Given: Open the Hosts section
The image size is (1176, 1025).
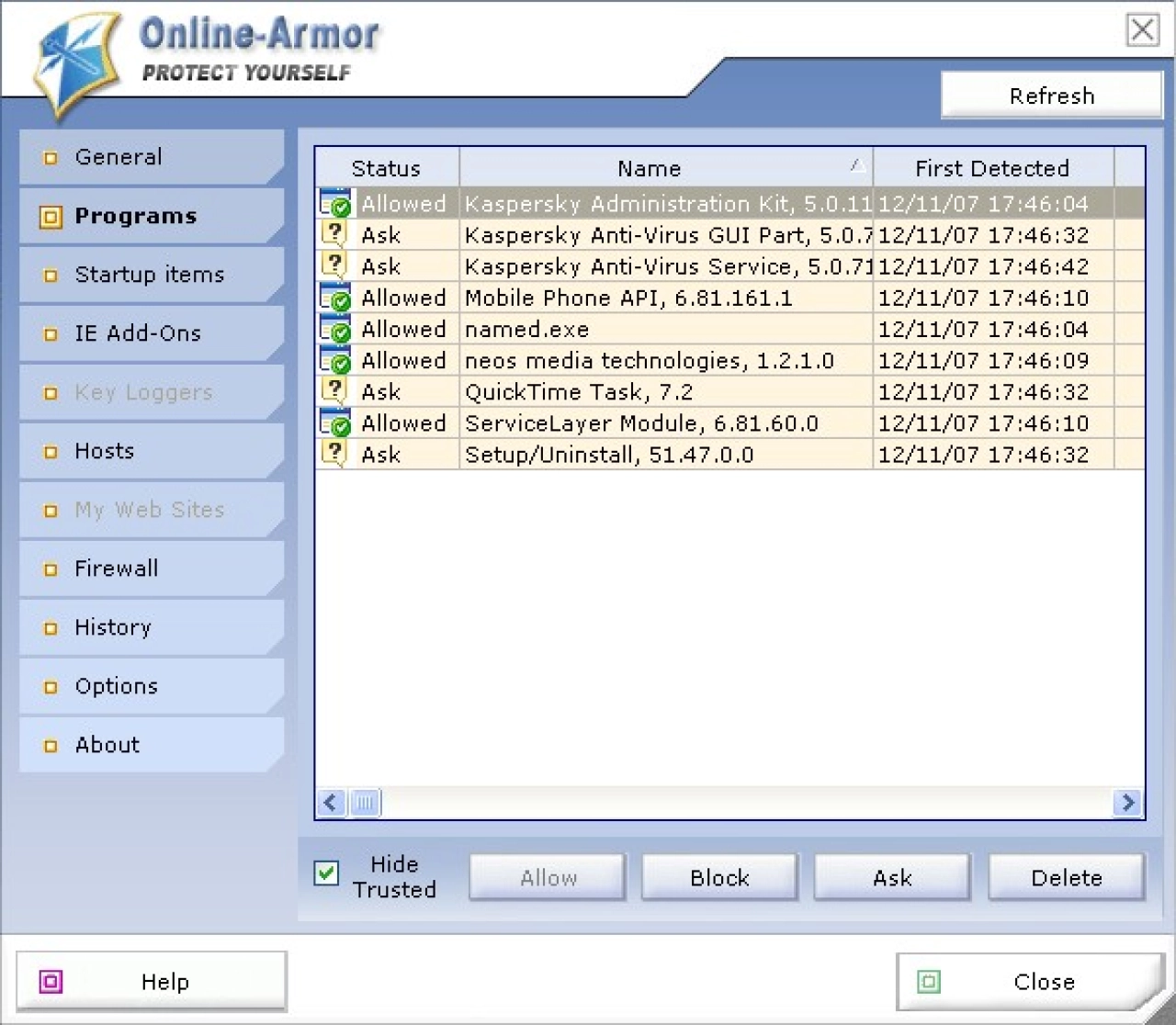Looking at the screenshot, I should click(x=152, y=451).
